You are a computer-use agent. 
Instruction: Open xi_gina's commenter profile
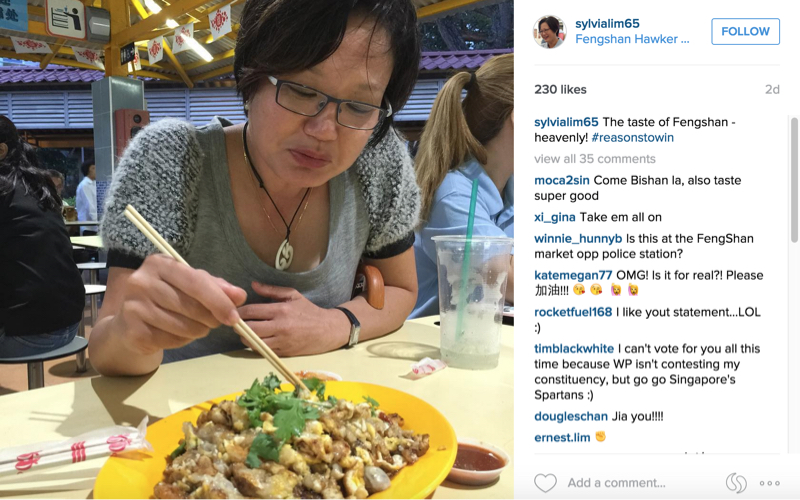(555, 217)
